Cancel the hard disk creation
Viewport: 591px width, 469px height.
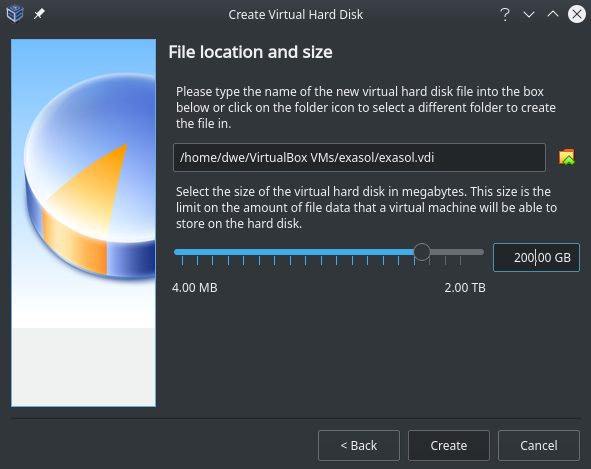click(x=539, y=445)
